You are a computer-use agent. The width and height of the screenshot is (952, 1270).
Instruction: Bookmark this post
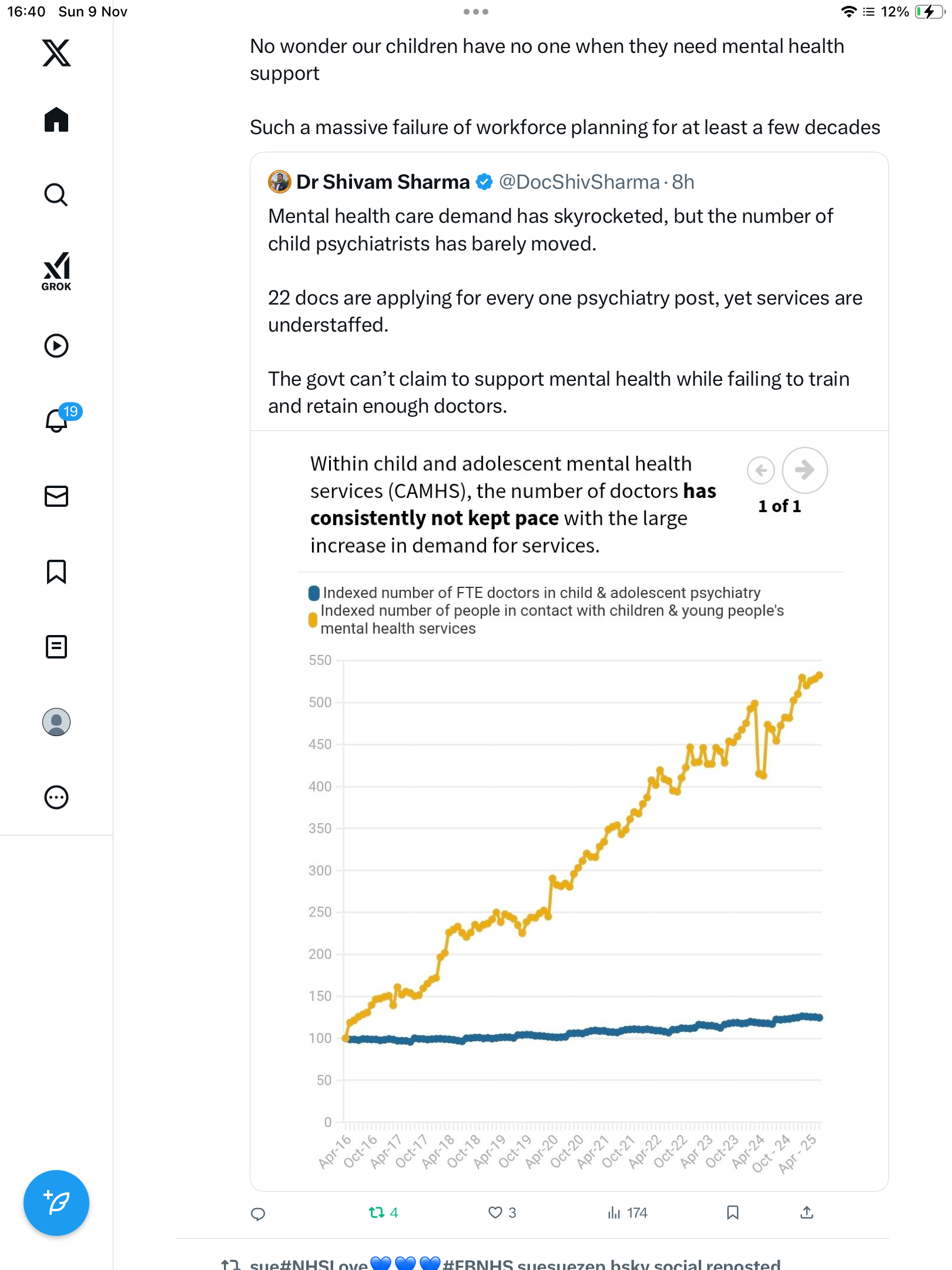pos(732,1212)
